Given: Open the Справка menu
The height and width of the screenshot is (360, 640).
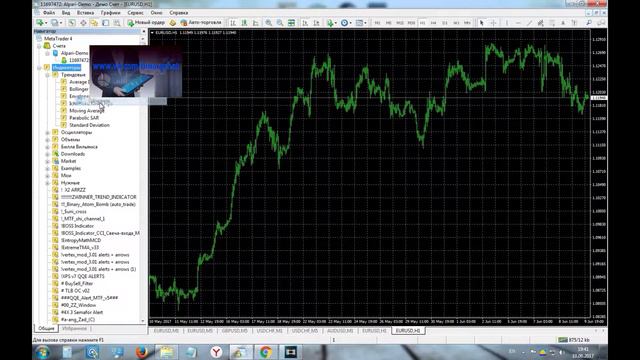Looking at the screenshot, I should coord(179,13).
